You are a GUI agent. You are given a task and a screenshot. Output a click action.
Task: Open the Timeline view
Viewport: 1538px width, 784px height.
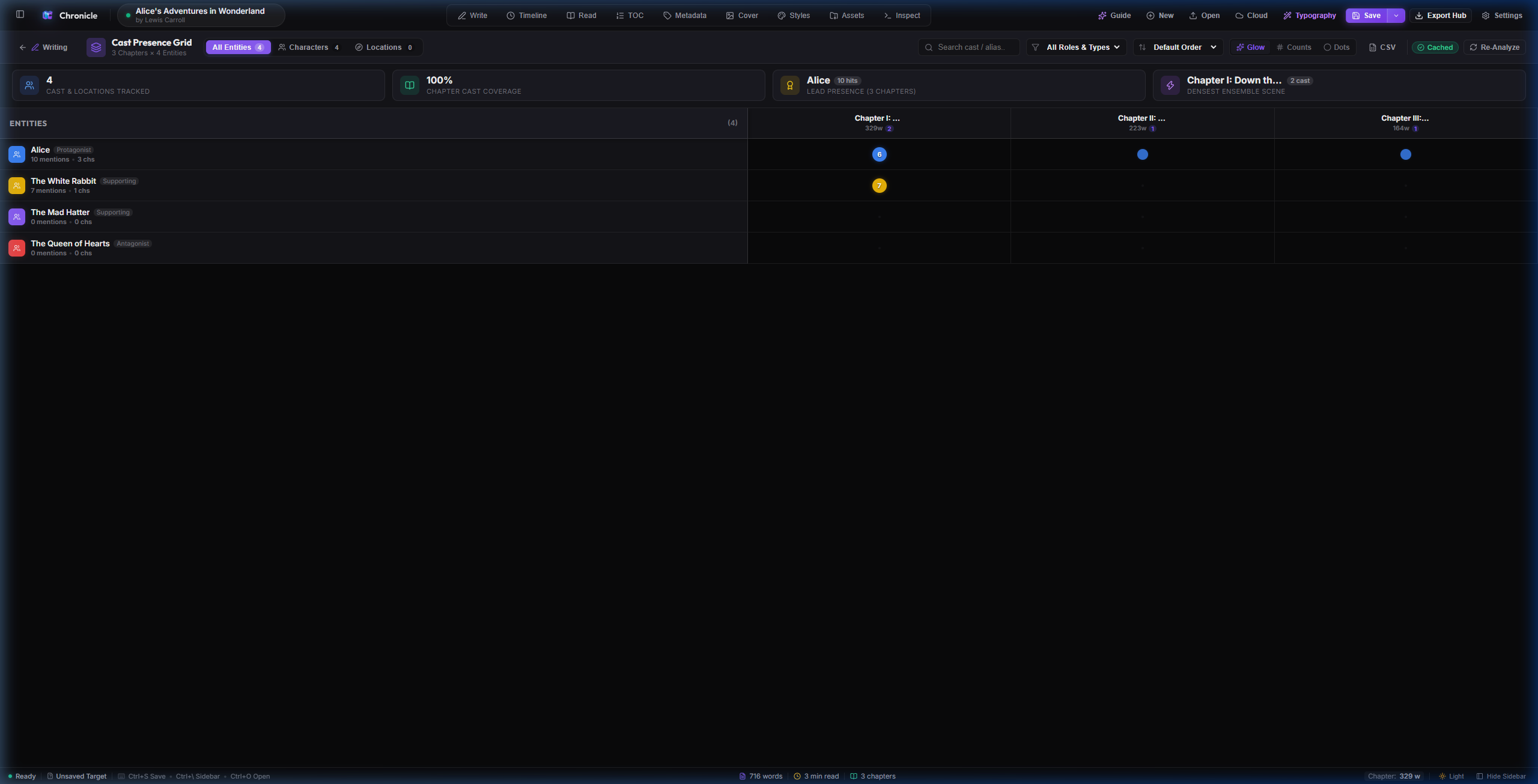(527, 16)
